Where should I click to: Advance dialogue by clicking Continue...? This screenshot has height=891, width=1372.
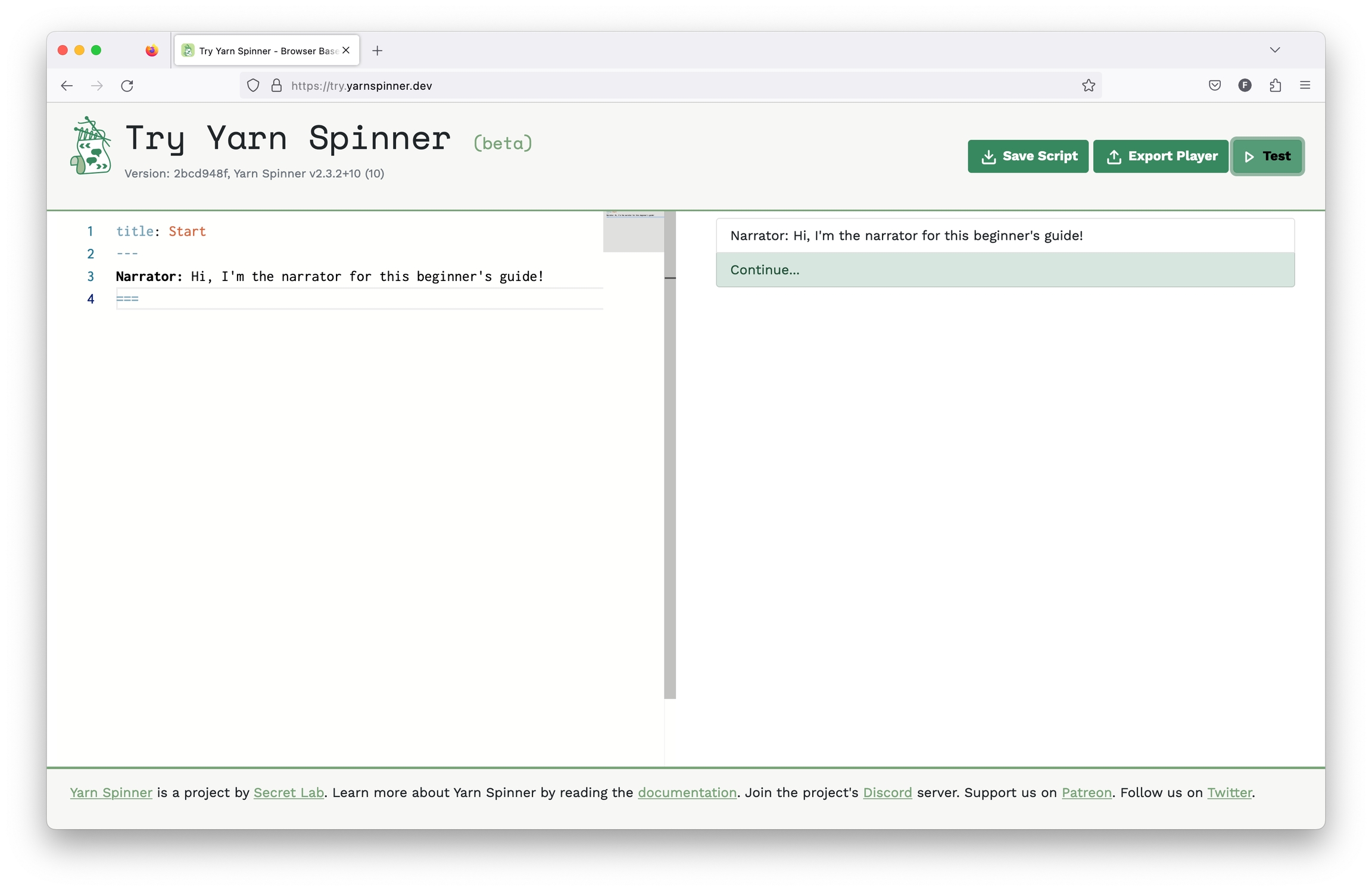coord(1005,270)
